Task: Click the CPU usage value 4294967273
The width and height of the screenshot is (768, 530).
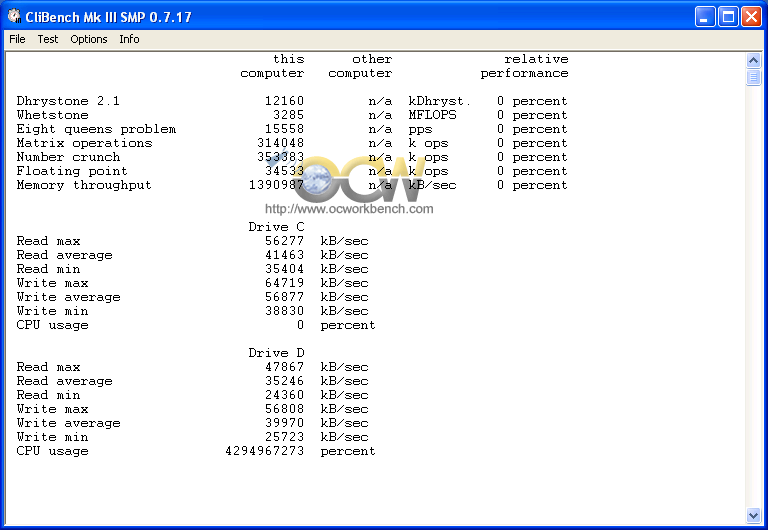Action: [x=264, y=451]
